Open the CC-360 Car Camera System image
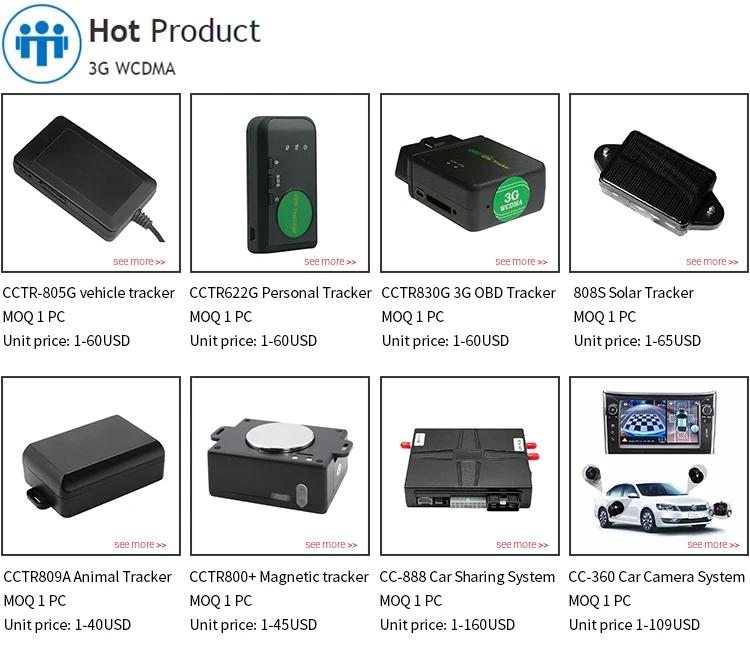This screenshot has height=662, width=750. point(659,466)
